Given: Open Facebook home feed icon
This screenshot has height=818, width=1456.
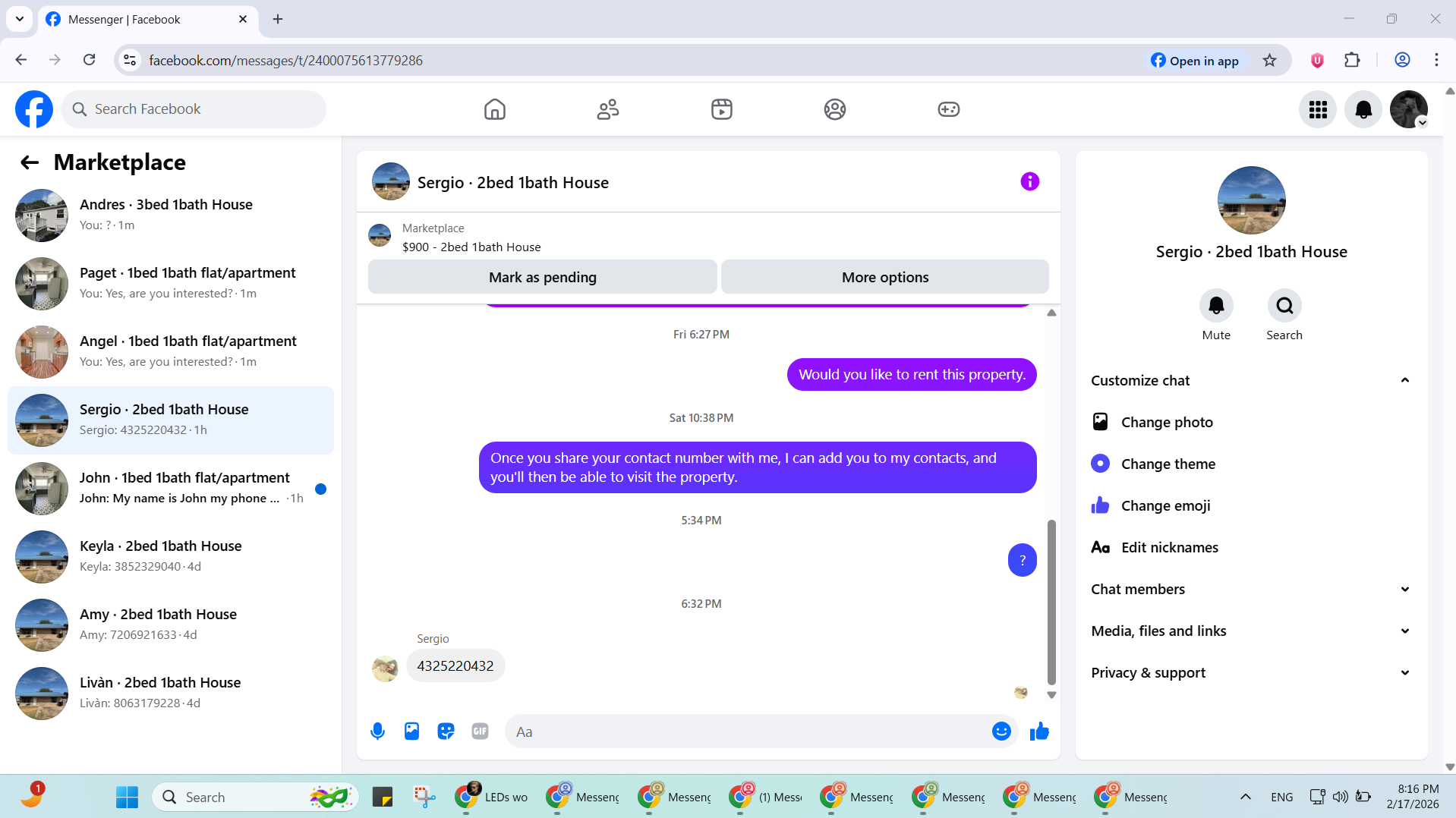Looking at the screenshot, I should 494,109.
